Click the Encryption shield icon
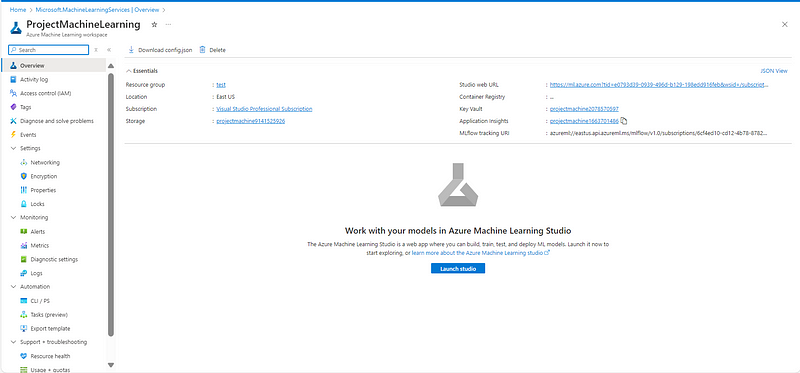 [x=23, y=176]
